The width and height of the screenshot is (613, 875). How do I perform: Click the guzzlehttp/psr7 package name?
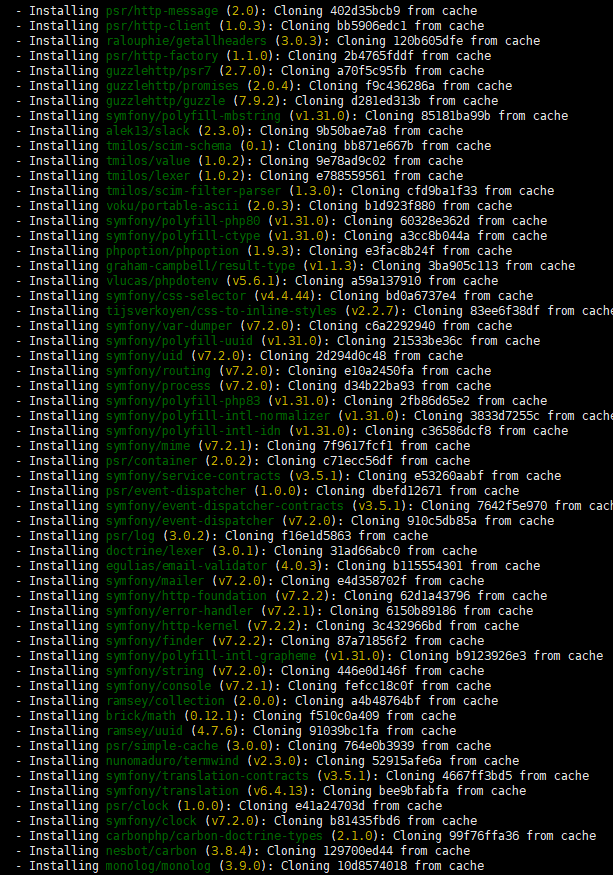click(x=159, y=71)
